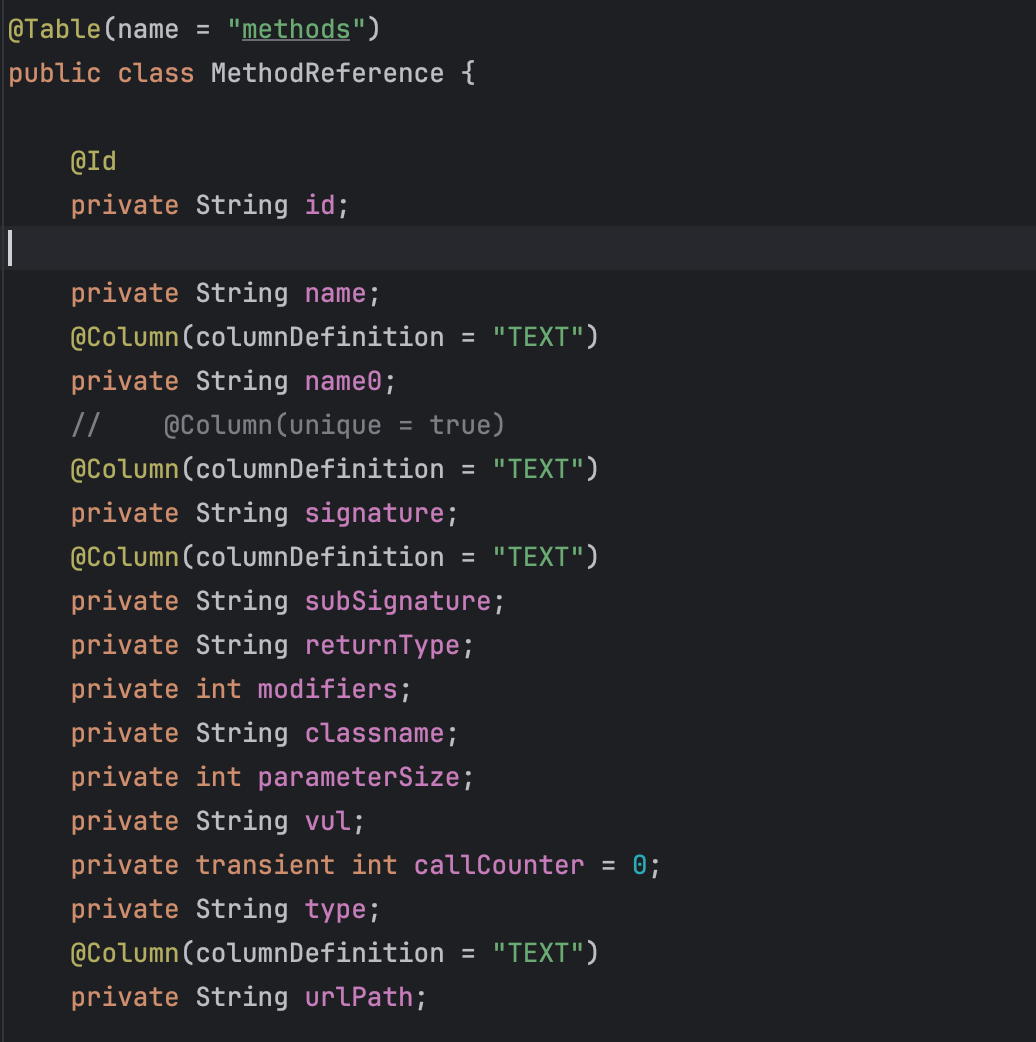This screenshot has width=1036, height=1042.
Task: Click the modifiers int field
Action: pos(327,689)
